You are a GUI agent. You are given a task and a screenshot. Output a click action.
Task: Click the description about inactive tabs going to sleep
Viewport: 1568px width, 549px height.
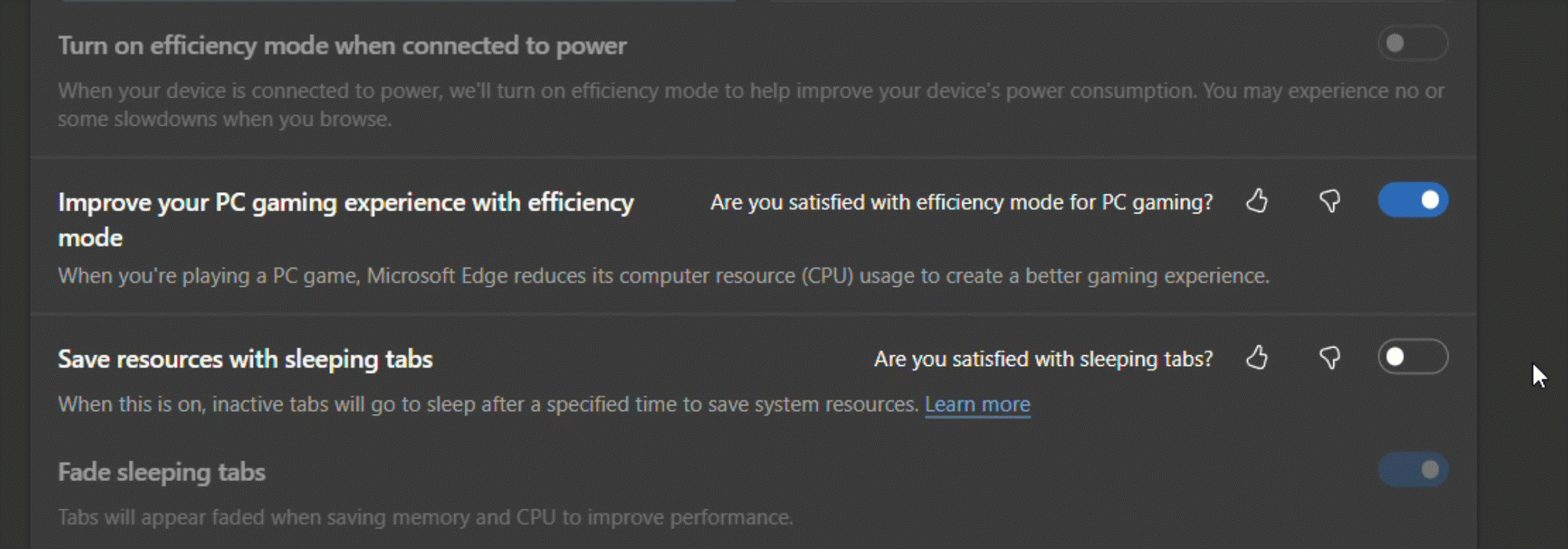[488, 404]
